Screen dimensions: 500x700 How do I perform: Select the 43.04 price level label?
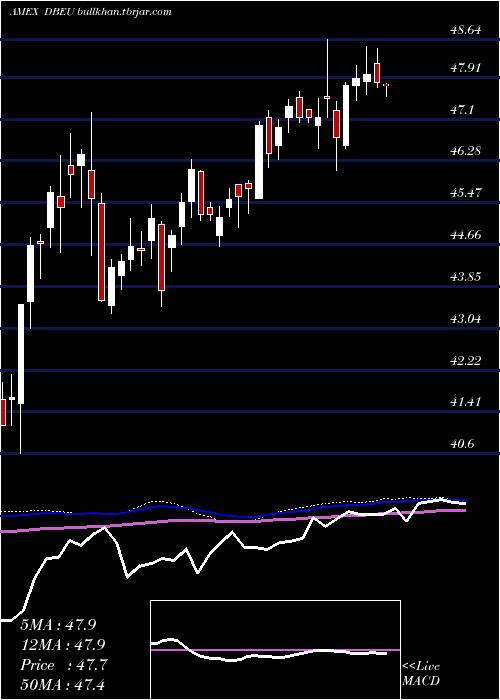[x=465, y=319]
